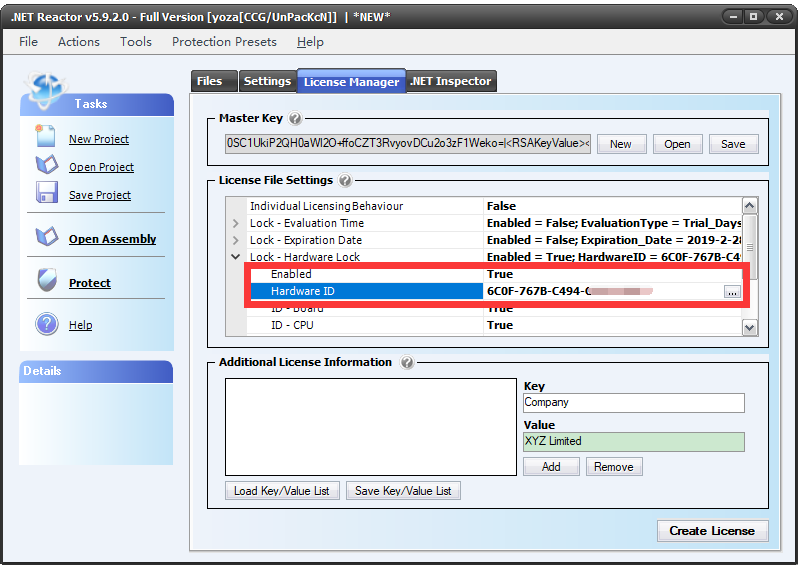Viewport: 798px width, 565px height.
Task: Open the Help link in Tasks
Action: tap(80, 325)
